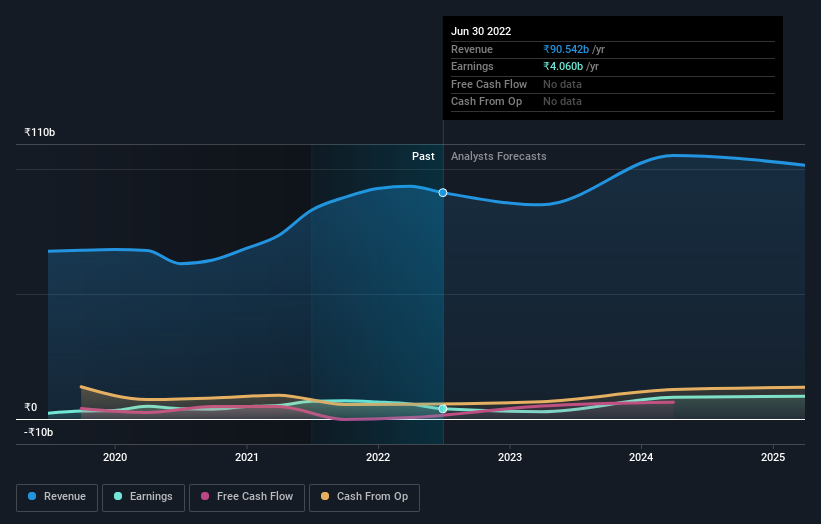The height and width of the screenshot is (524, 821).
Task: Click the 2024 x-axis label
Action: (641, 457)
